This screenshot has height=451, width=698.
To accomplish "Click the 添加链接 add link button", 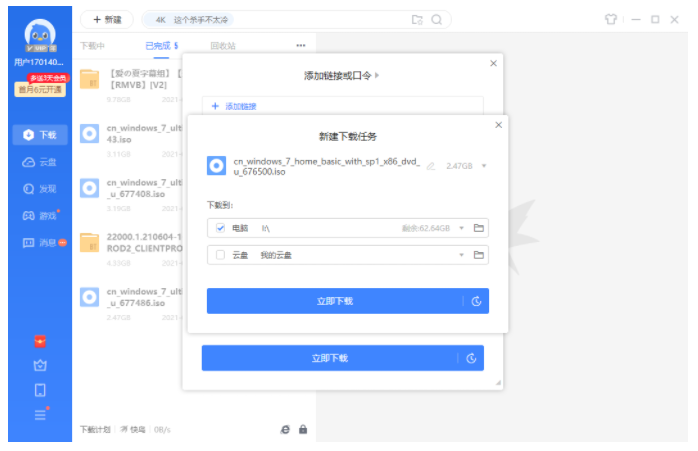I will (x=234, y=106).
